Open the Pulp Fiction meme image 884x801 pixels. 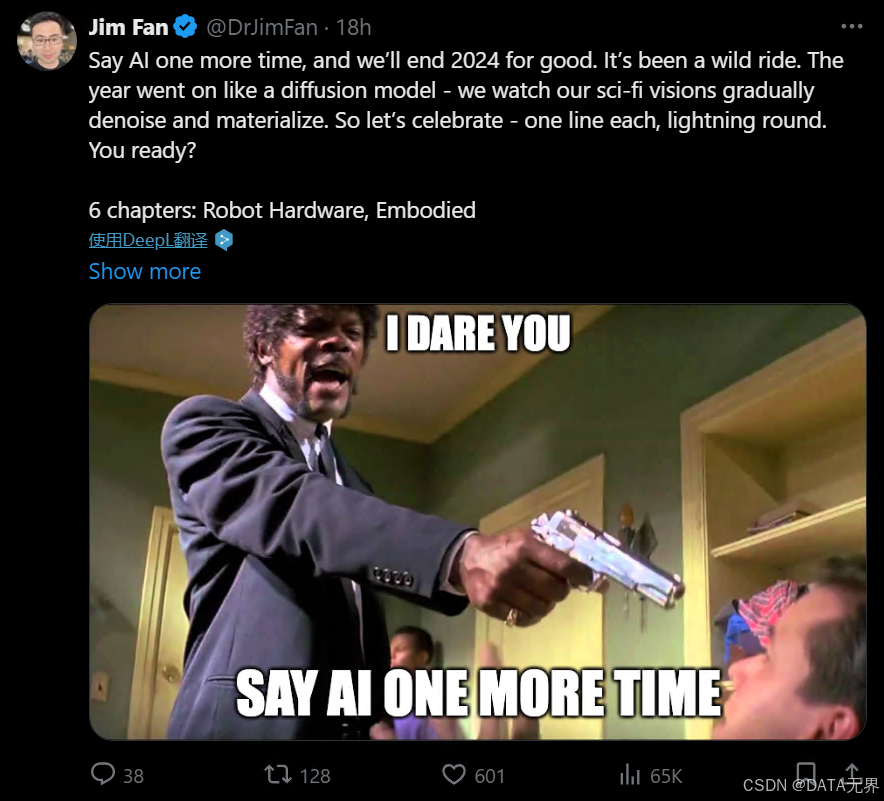tap(478, 521)
